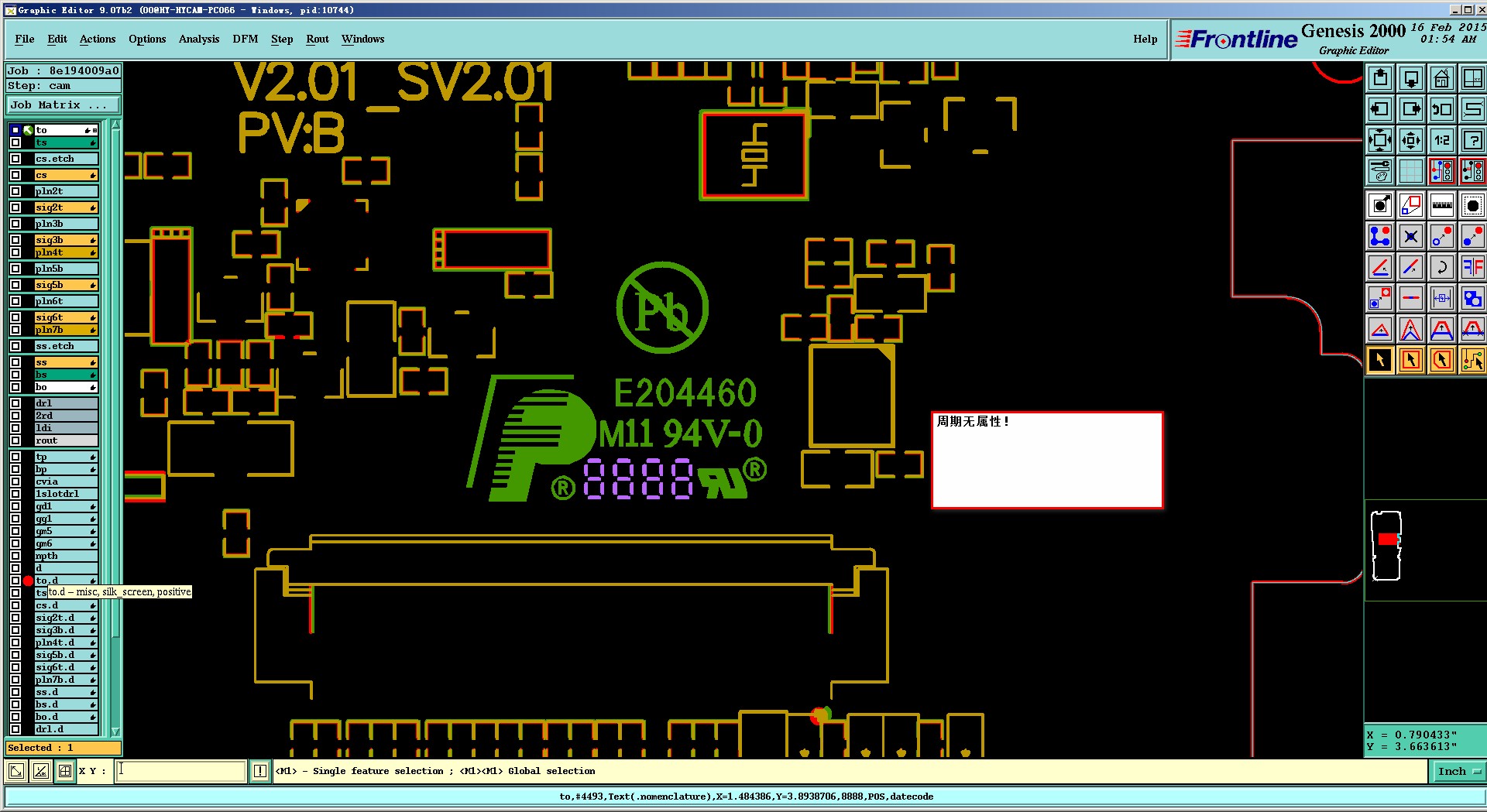Viewport: 1487px width, 812px height.
Task: Click the angle coordinate mode button left of X Y
Action: click(41, 771)
